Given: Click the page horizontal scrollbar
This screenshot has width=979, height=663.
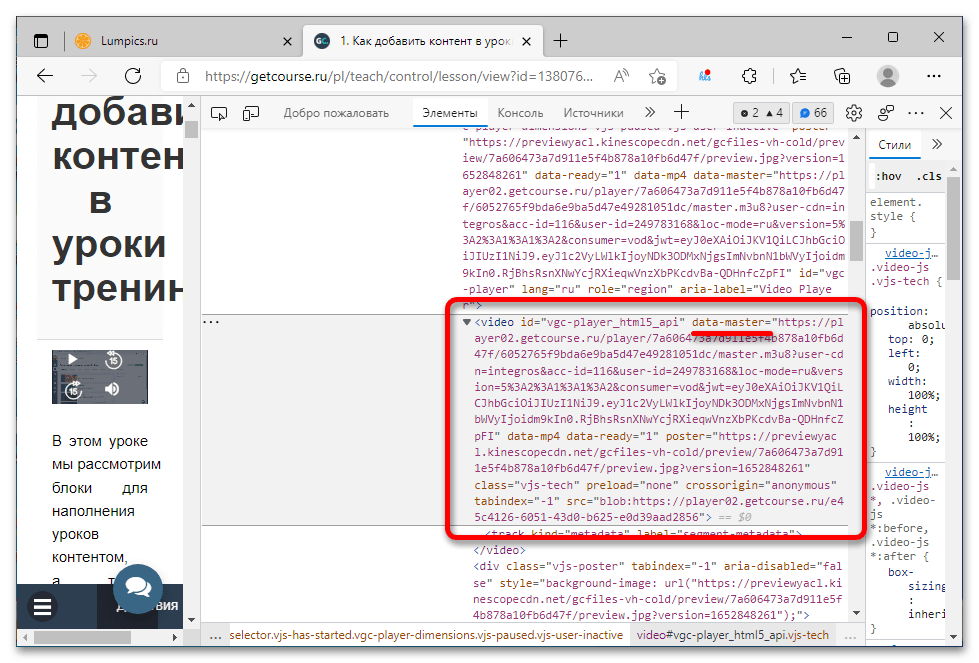Looking at the screenshot, I should 82,637.
